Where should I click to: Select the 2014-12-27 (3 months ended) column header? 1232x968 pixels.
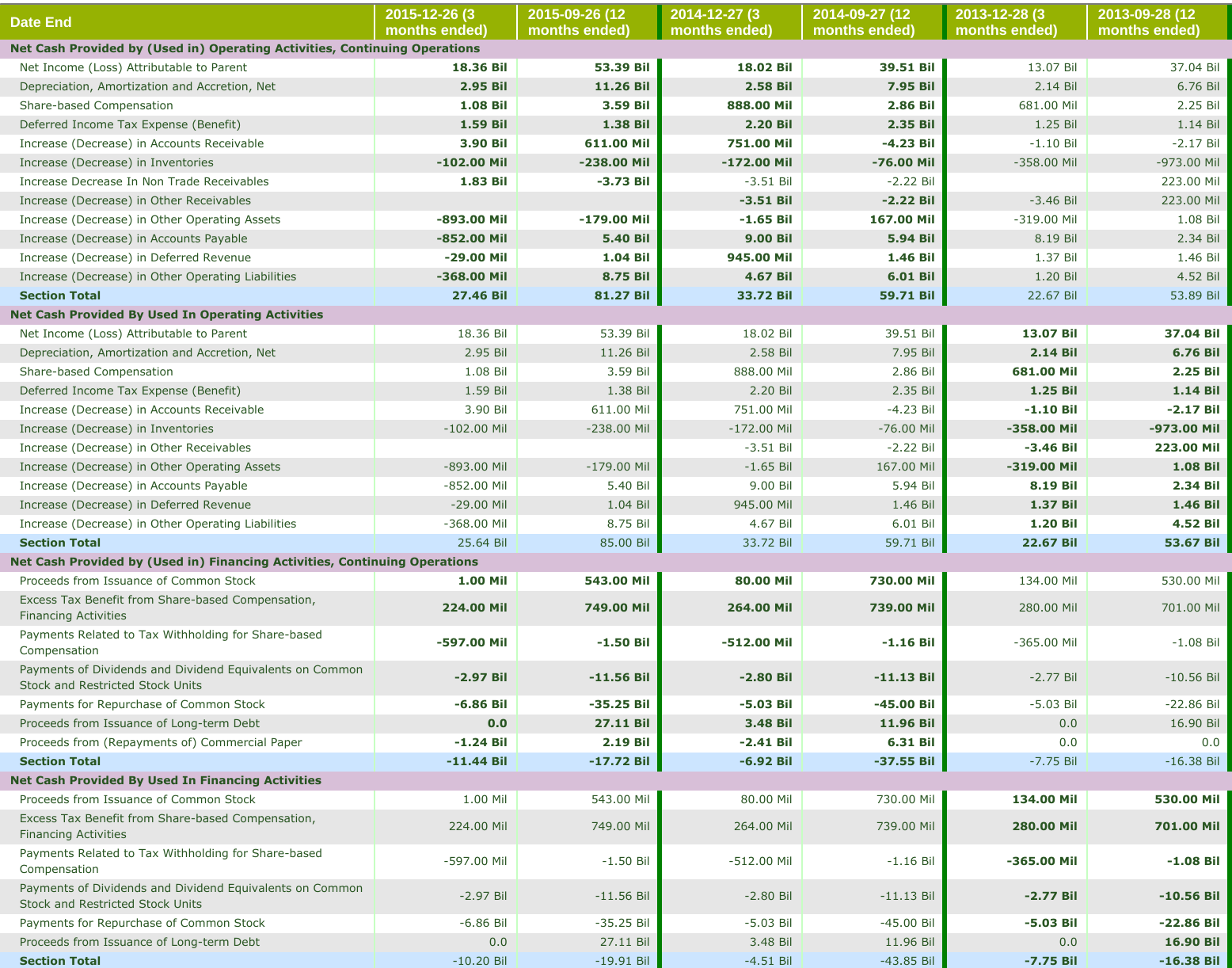(x=731, y=22)
